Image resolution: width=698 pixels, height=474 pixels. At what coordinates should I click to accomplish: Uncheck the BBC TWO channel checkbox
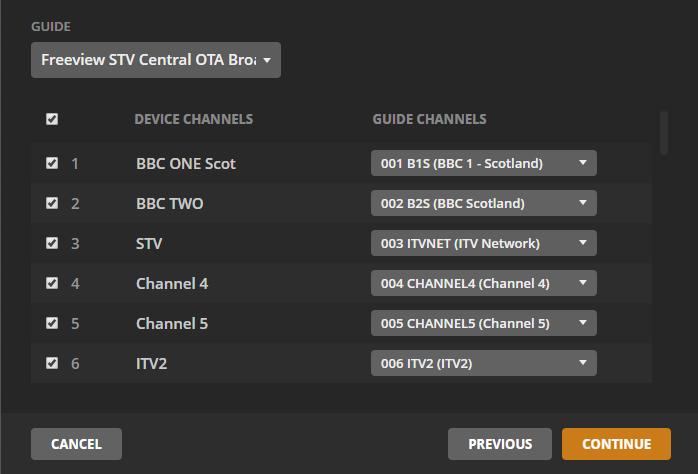tap(52, 203)
